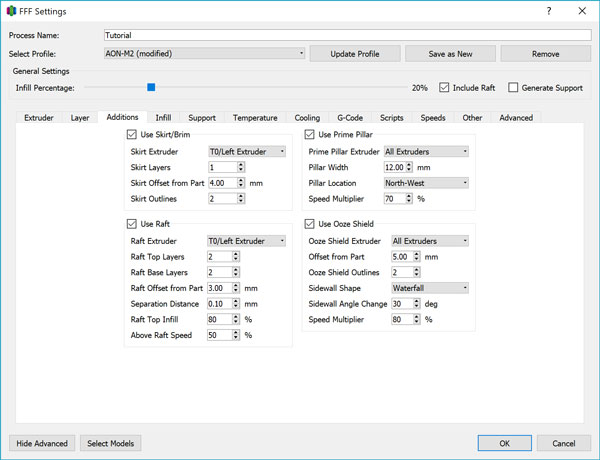Screen dimensions: 600x460
Task: Open the Pillar Location dropdown
Action: (426, 183)
